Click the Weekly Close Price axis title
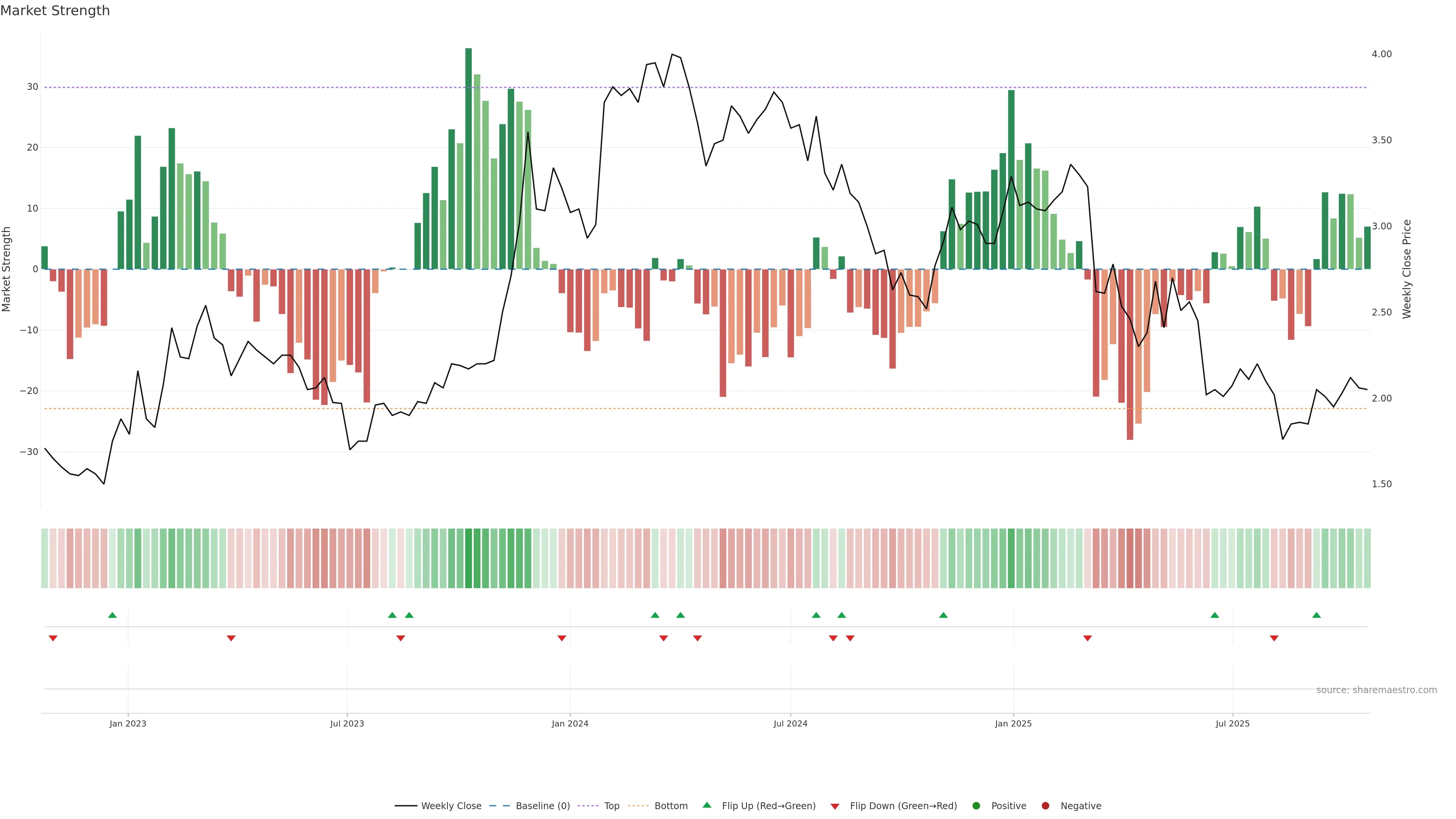Viewport: 1456px width, 819px height. [x=1407, y=269]
